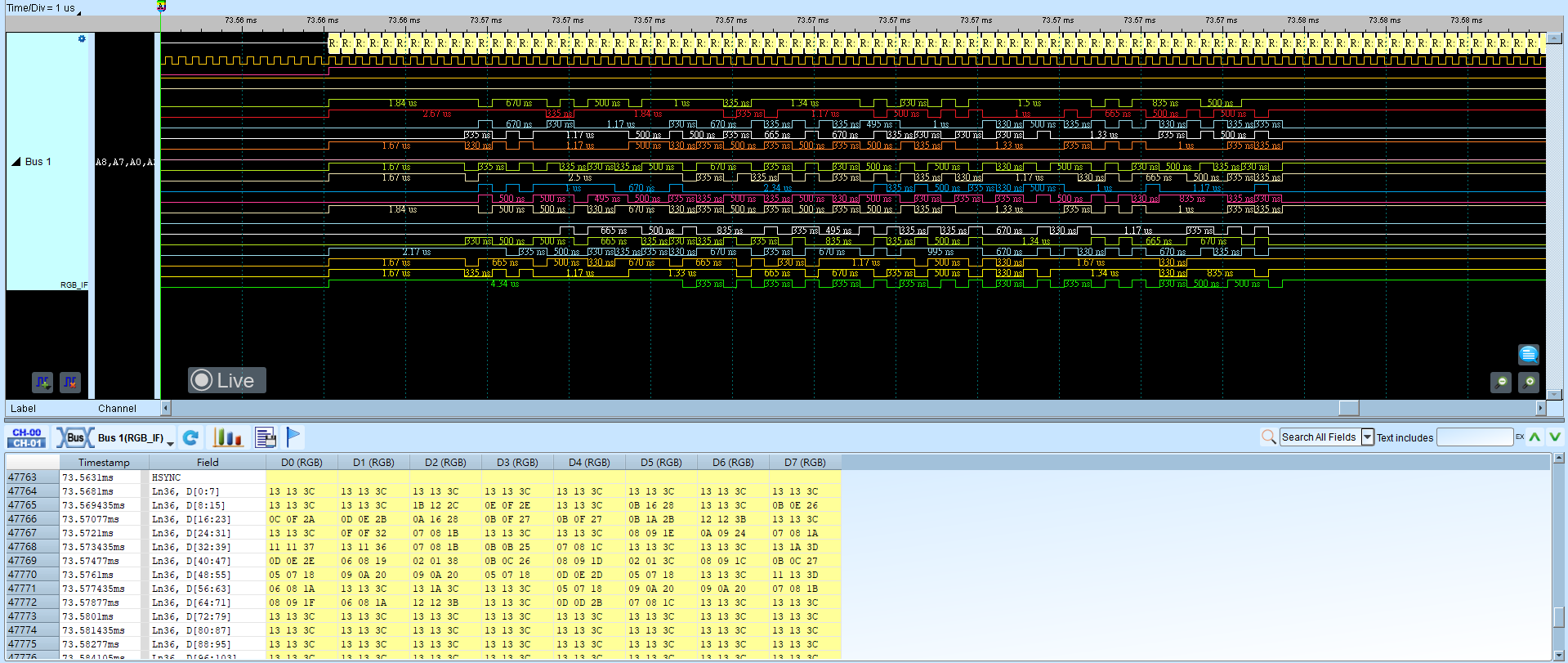Click the horizontal scrollbar right arrow
Image resolution: width=1568 pixels, height=663 pixels.
click(x=1541, y=408)
